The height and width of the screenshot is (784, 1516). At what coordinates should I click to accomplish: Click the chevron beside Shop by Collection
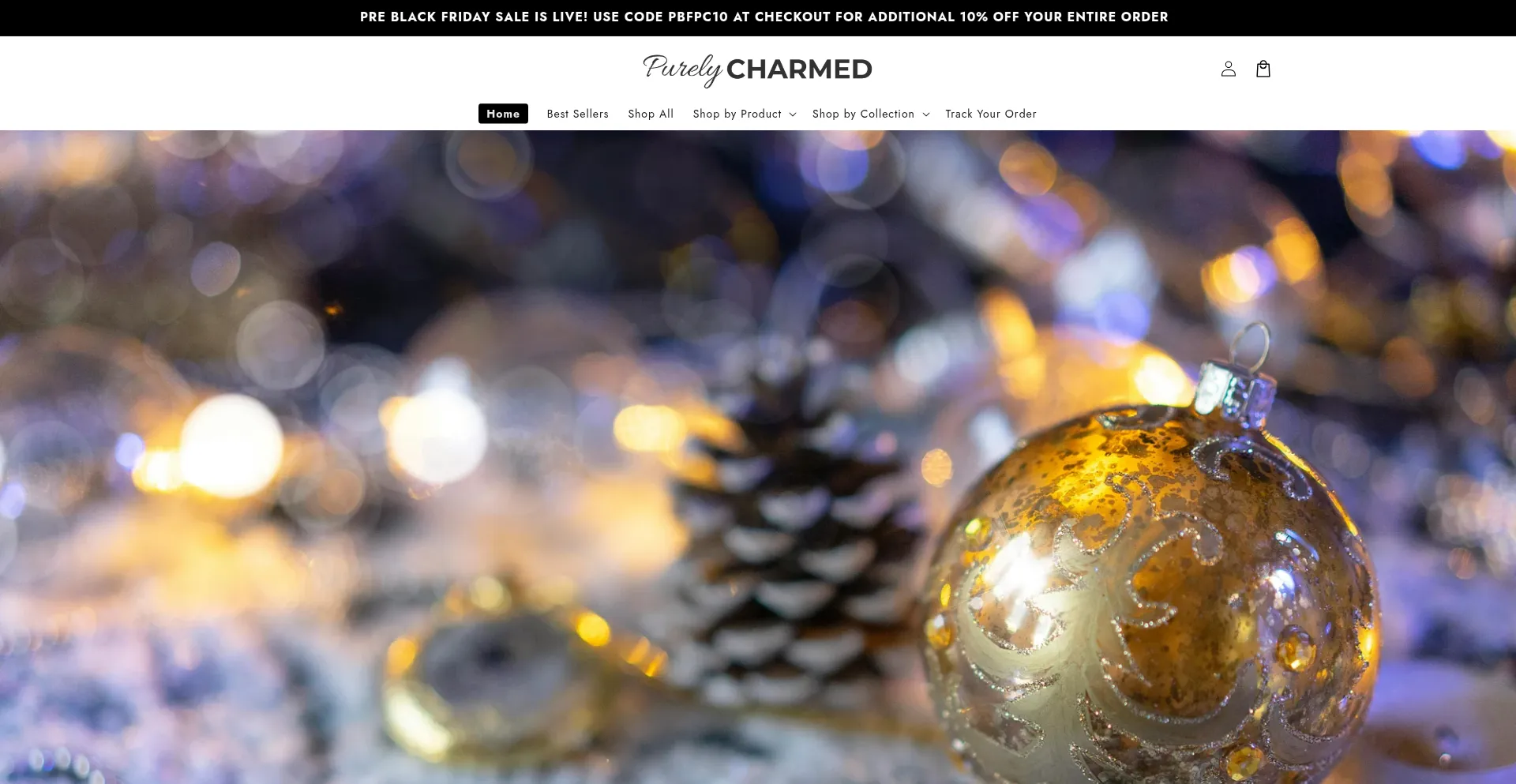(926, 114)
